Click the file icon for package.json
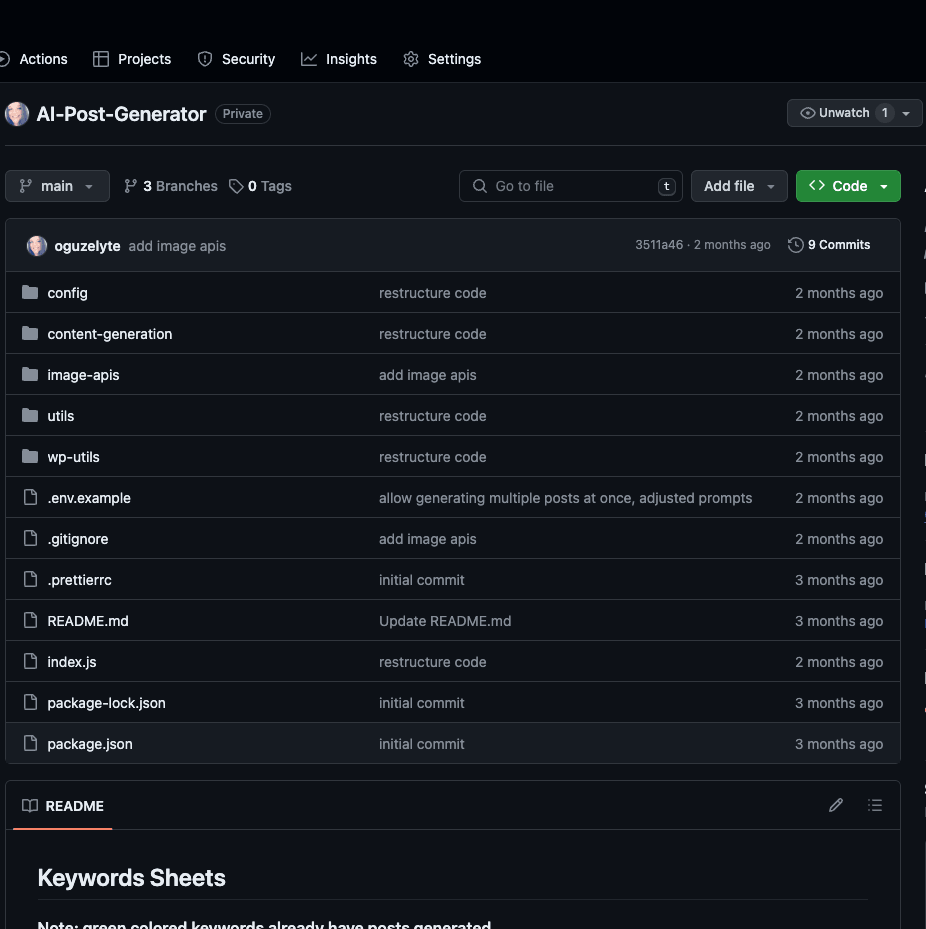Screen dimensions: 926x929 coord(30,742)
